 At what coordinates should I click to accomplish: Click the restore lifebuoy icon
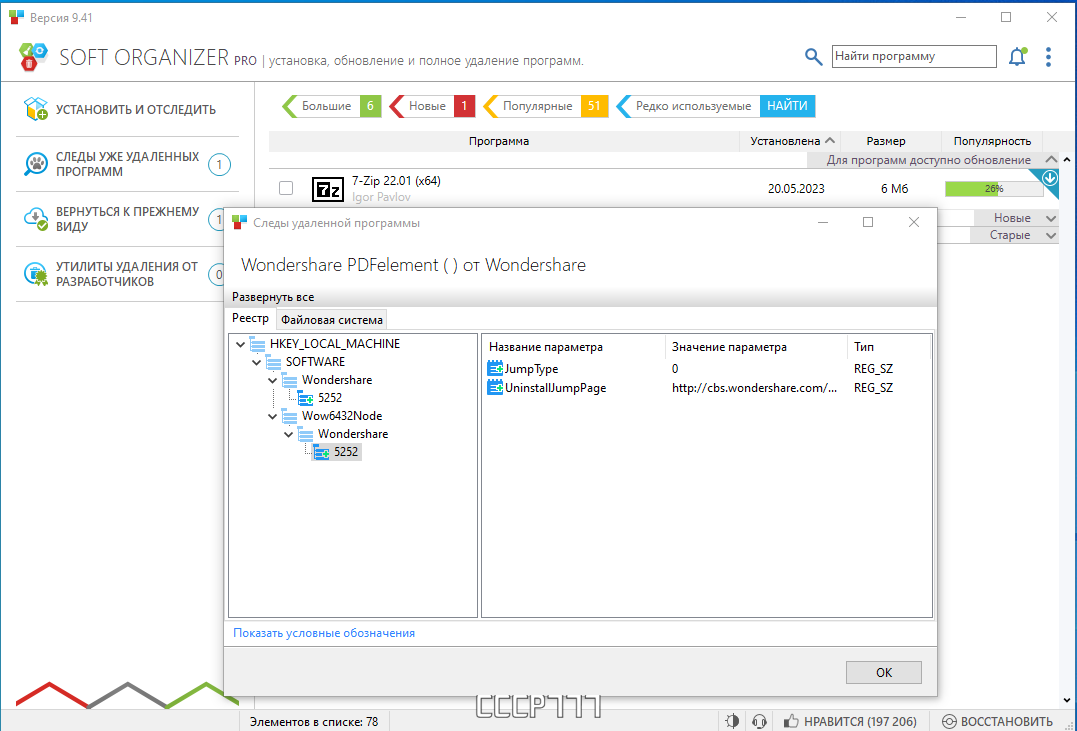(x=949, y=721)
